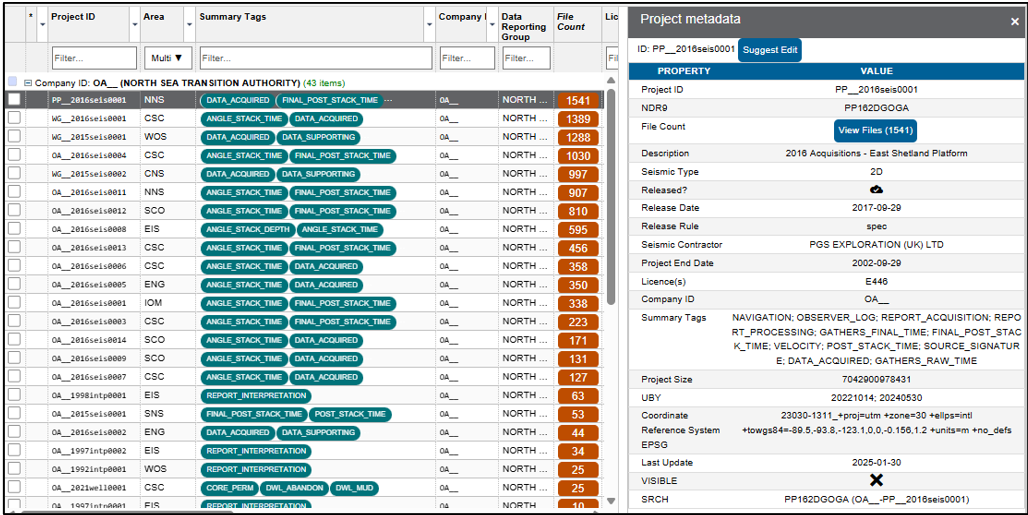Click REPORT_INTERPRETATION tag on OA__1997intp0002 row

point(256,451)
